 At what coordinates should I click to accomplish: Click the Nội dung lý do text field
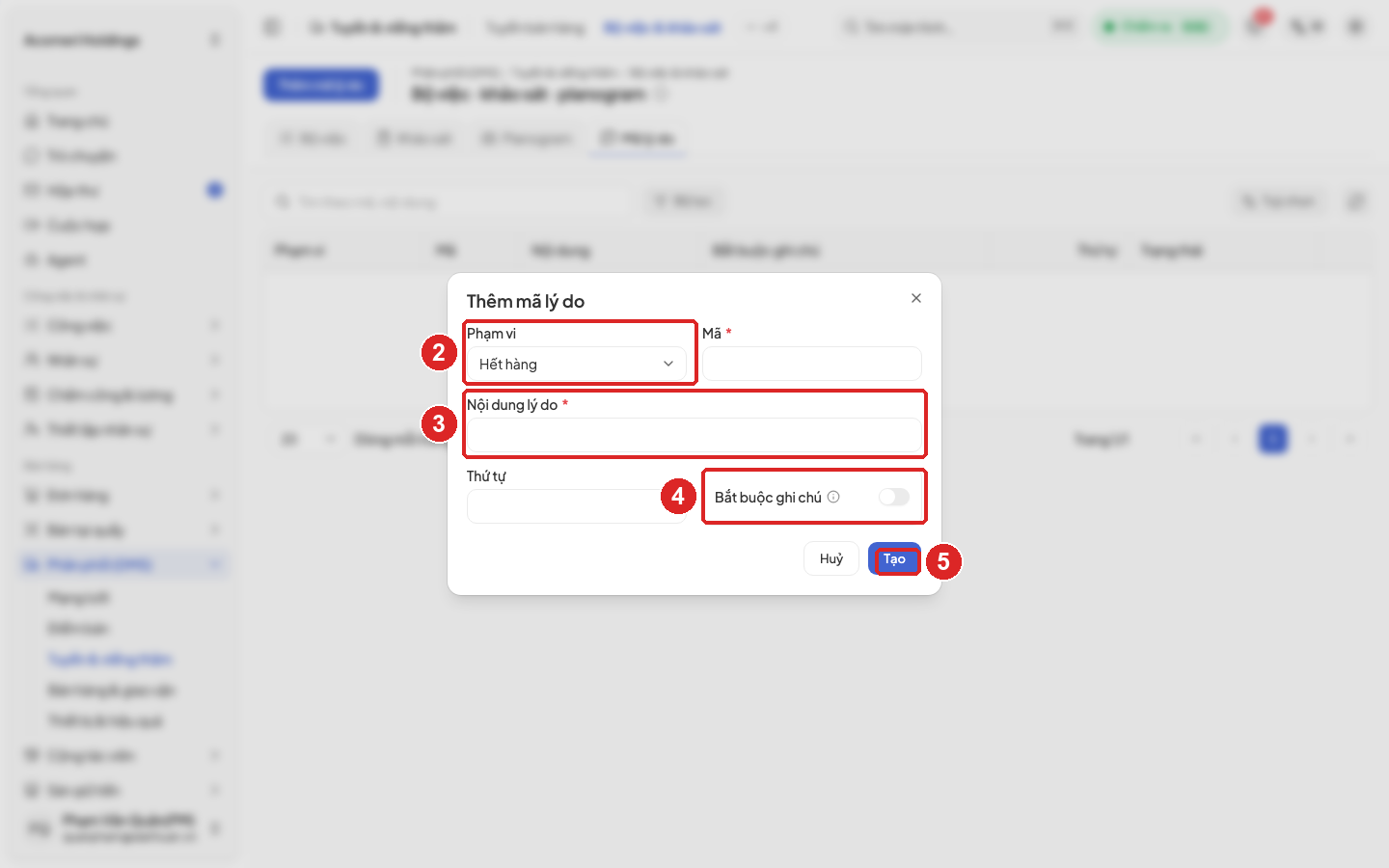click(694, 435)
